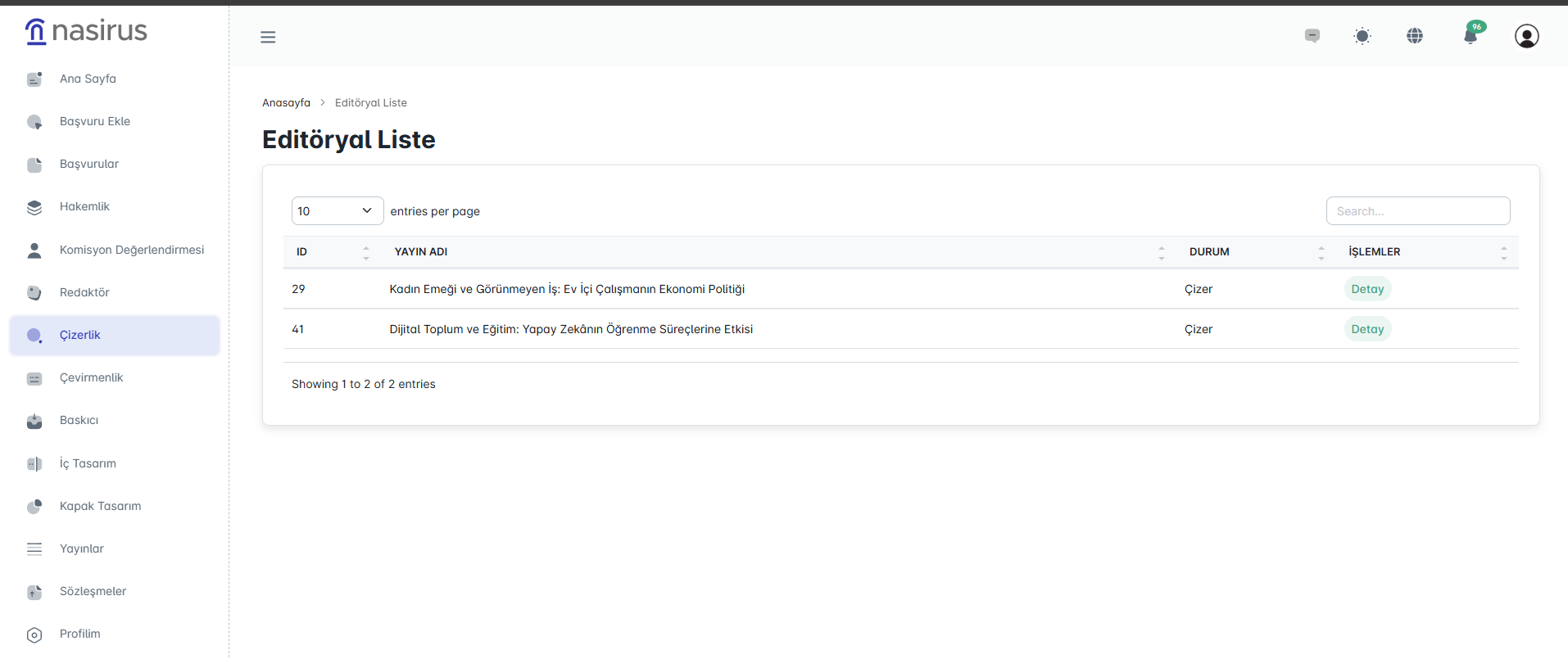The height and width of the screenshot is (659, 1568).
Task: Open the entries per page dropdown
Action: (x=338, y=211)
